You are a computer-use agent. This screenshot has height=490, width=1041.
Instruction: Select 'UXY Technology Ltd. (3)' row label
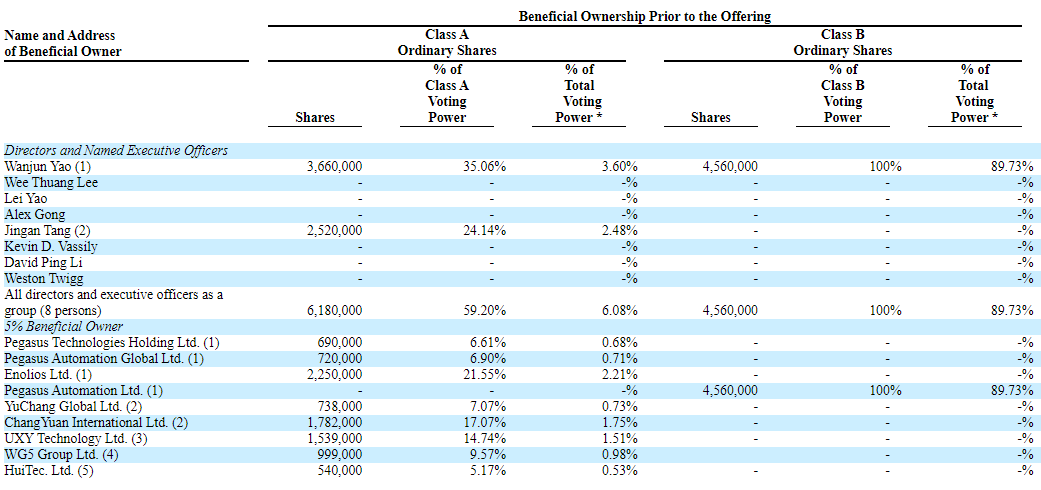(74, 438)
